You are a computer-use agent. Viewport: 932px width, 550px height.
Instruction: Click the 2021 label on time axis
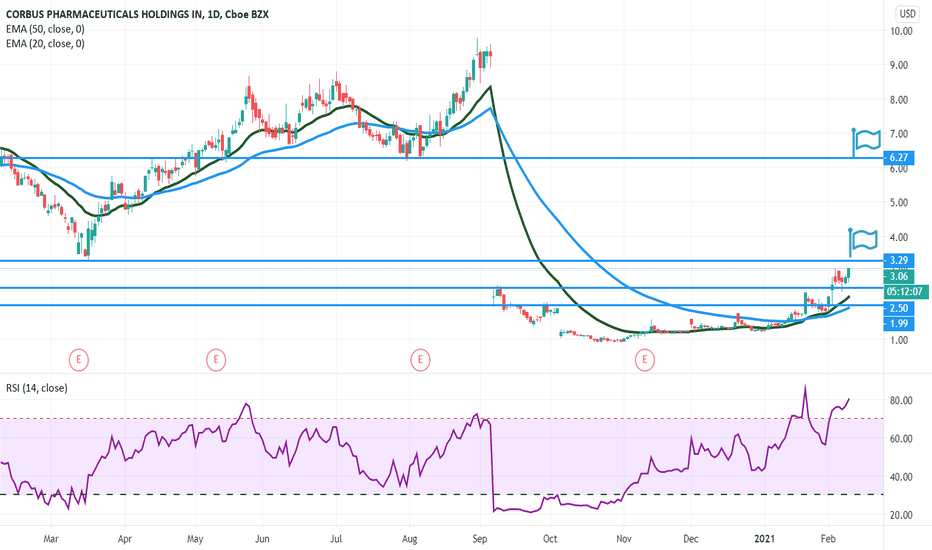coord(764,539)
